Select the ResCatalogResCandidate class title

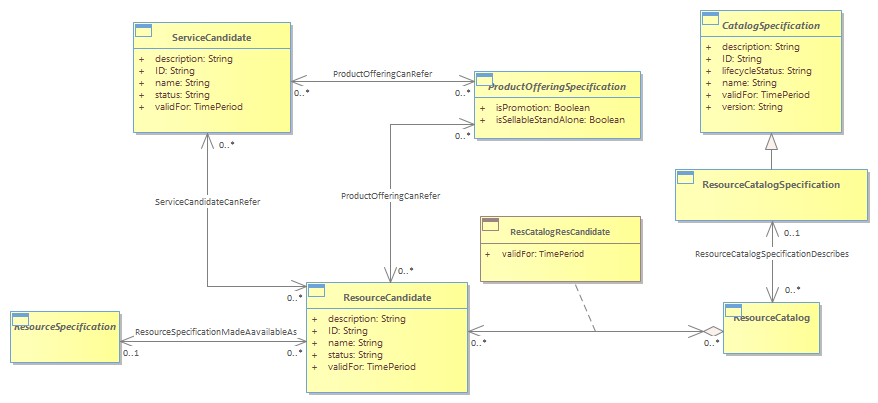560,231
